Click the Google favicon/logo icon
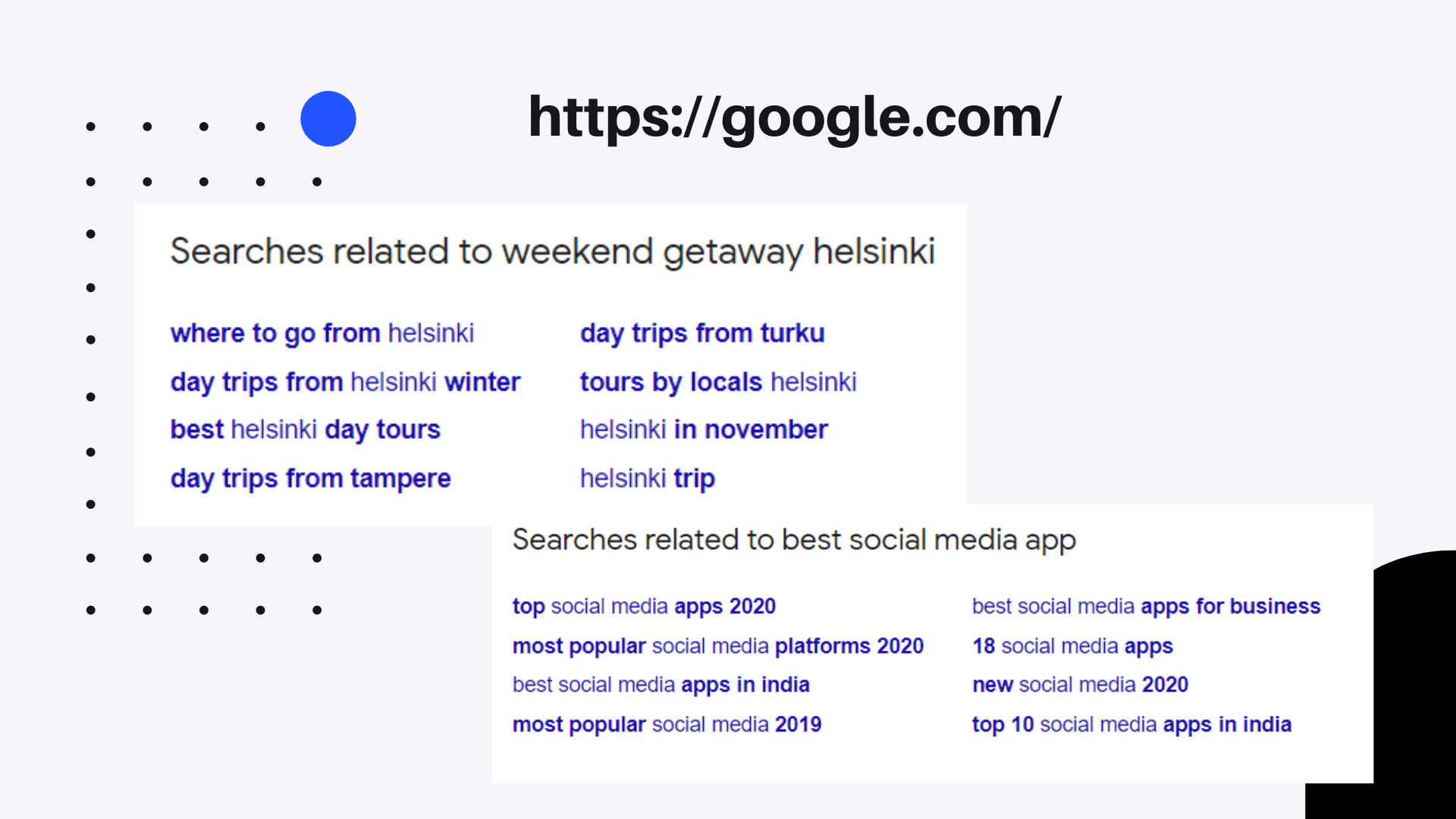This screenshot has height=819, width=1456. (x=327, y=117)
